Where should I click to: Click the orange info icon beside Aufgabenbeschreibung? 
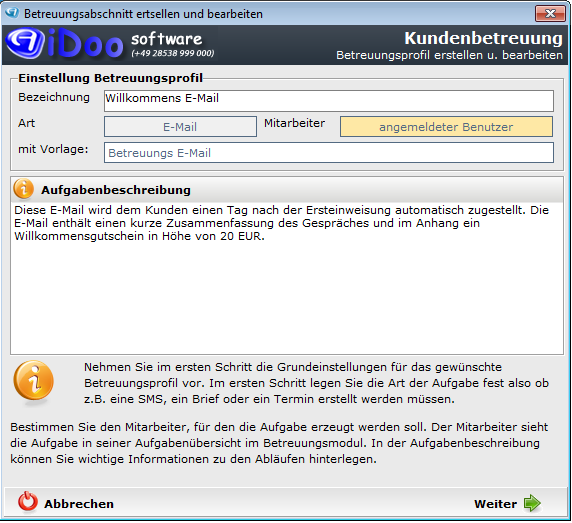coord(24,189)
